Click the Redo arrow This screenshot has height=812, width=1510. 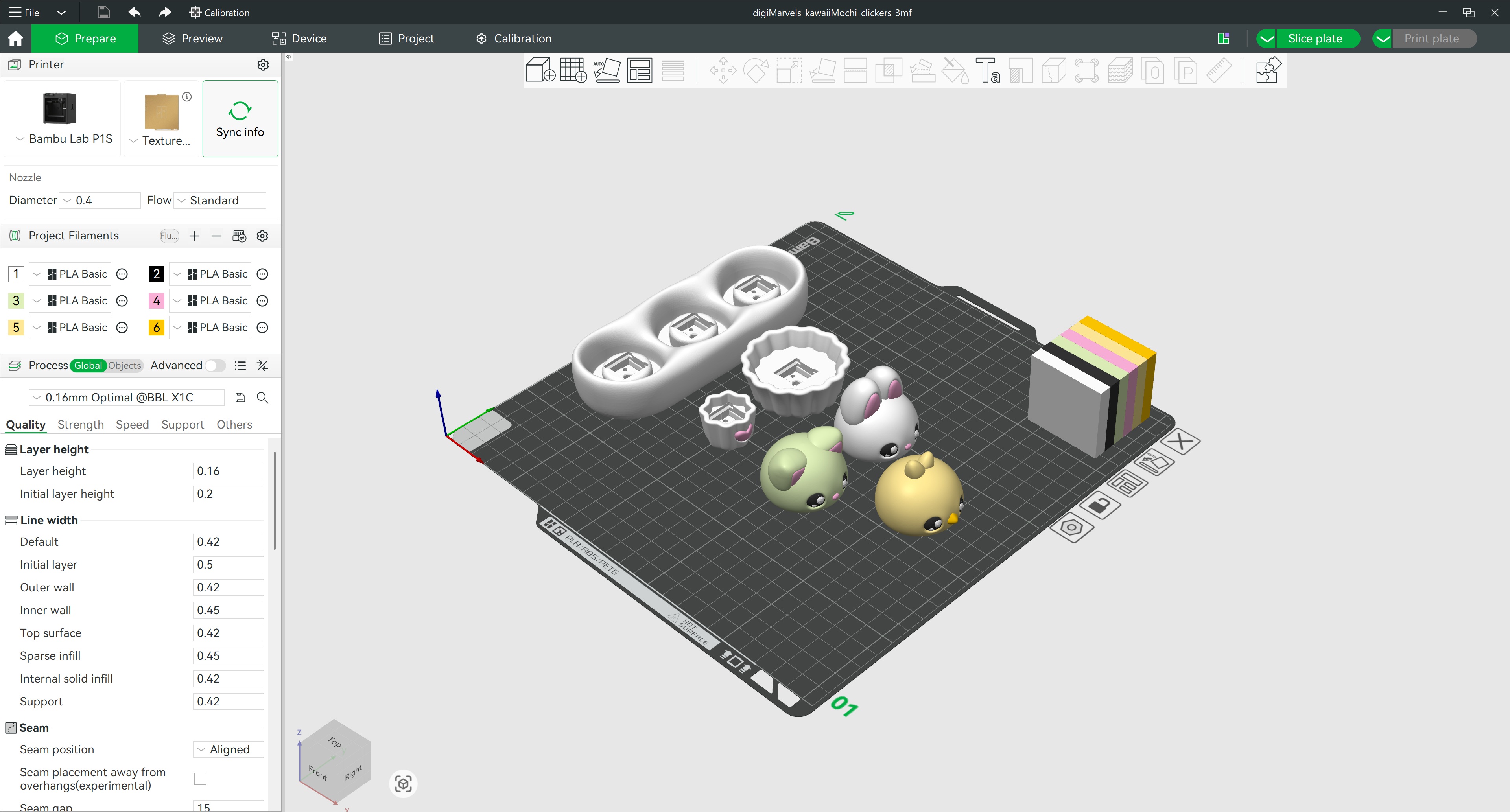[165, 12]
